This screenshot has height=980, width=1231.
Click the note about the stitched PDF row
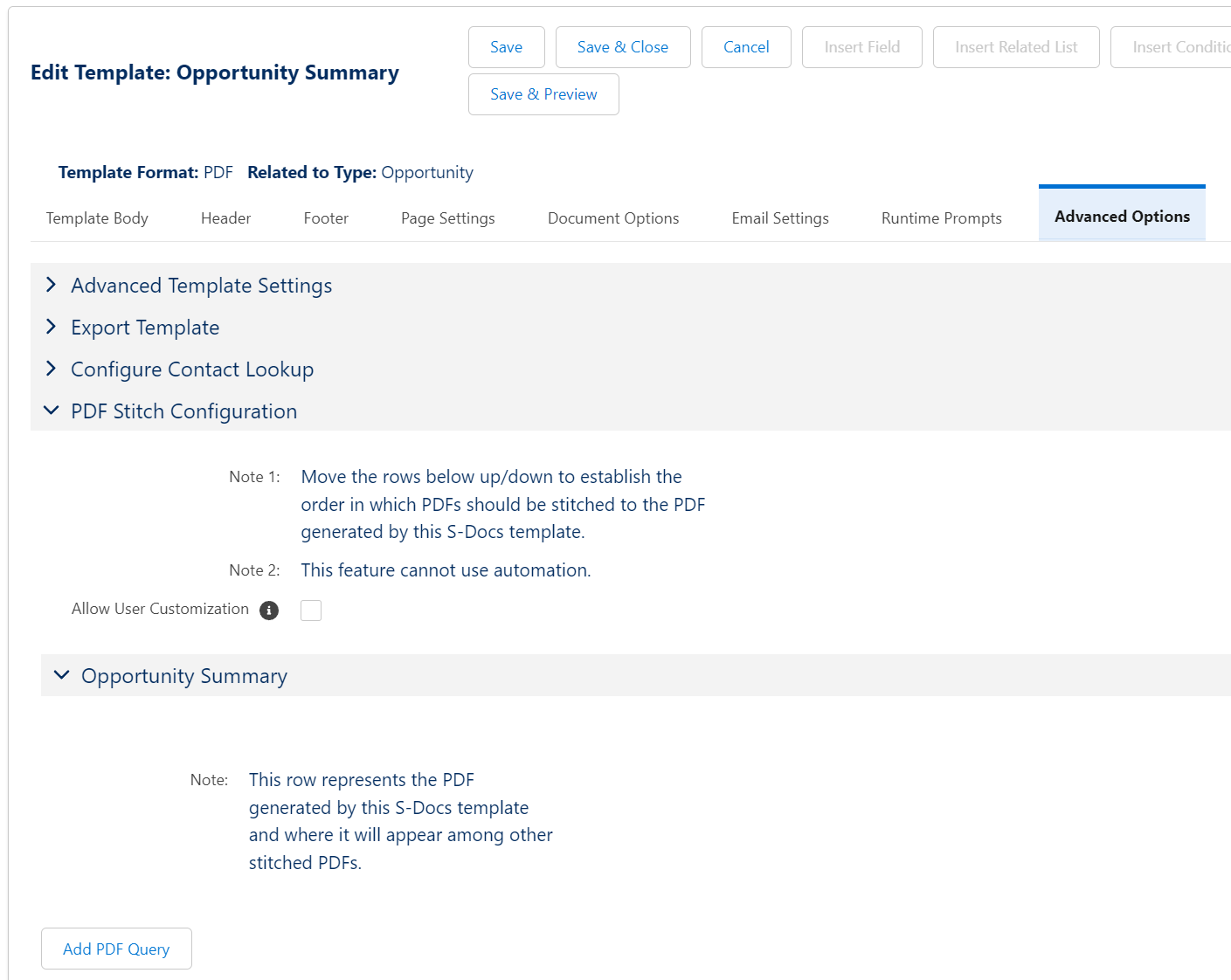pos(401,821)
